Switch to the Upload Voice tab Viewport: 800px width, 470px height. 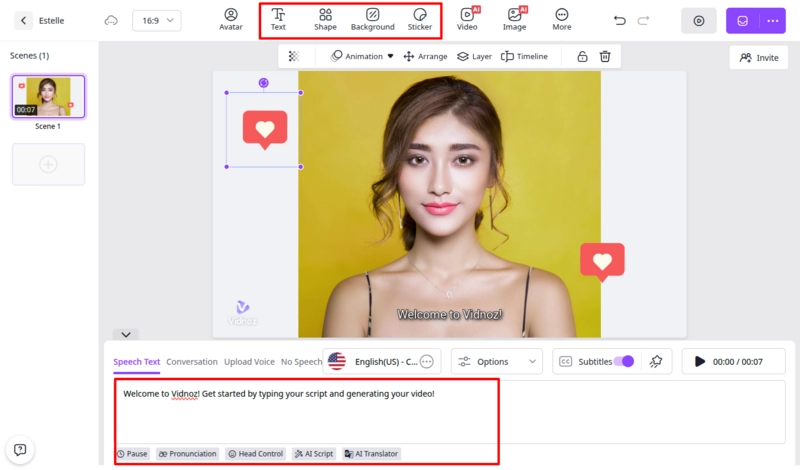point(249,361)
